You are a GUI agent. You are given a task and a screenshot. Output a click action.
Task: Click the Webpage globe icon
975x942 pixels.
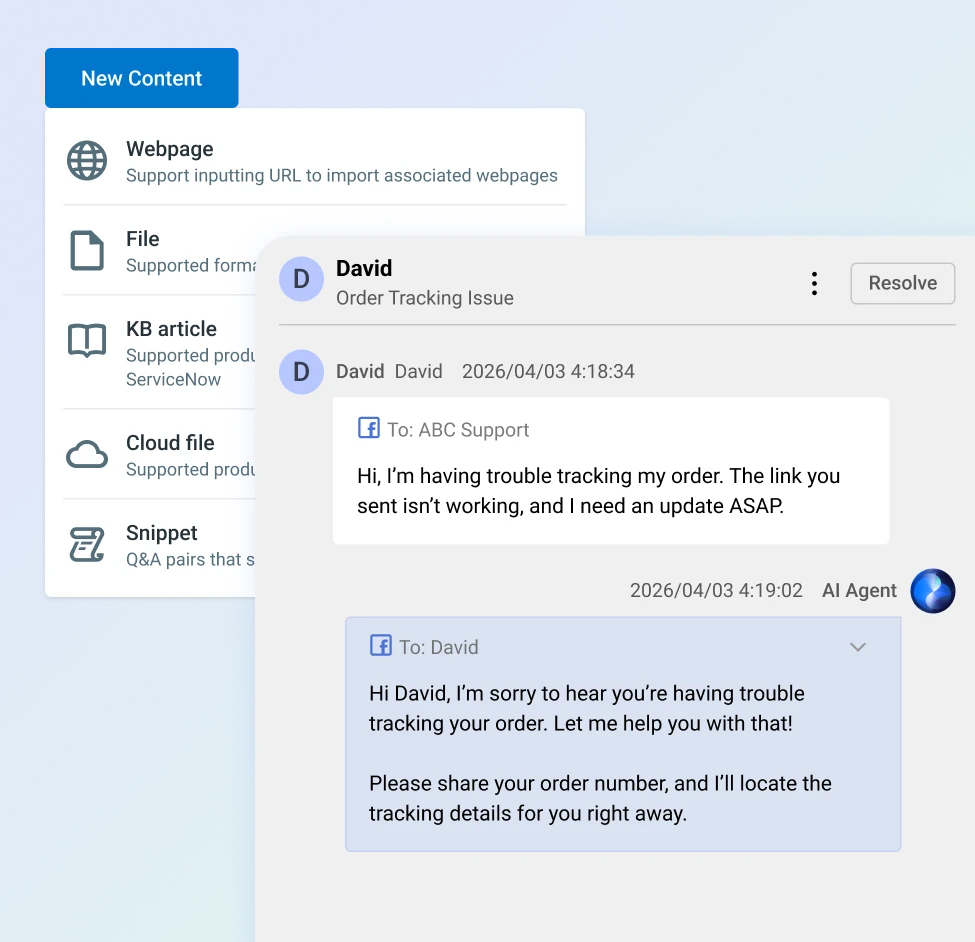coord(87,160)
